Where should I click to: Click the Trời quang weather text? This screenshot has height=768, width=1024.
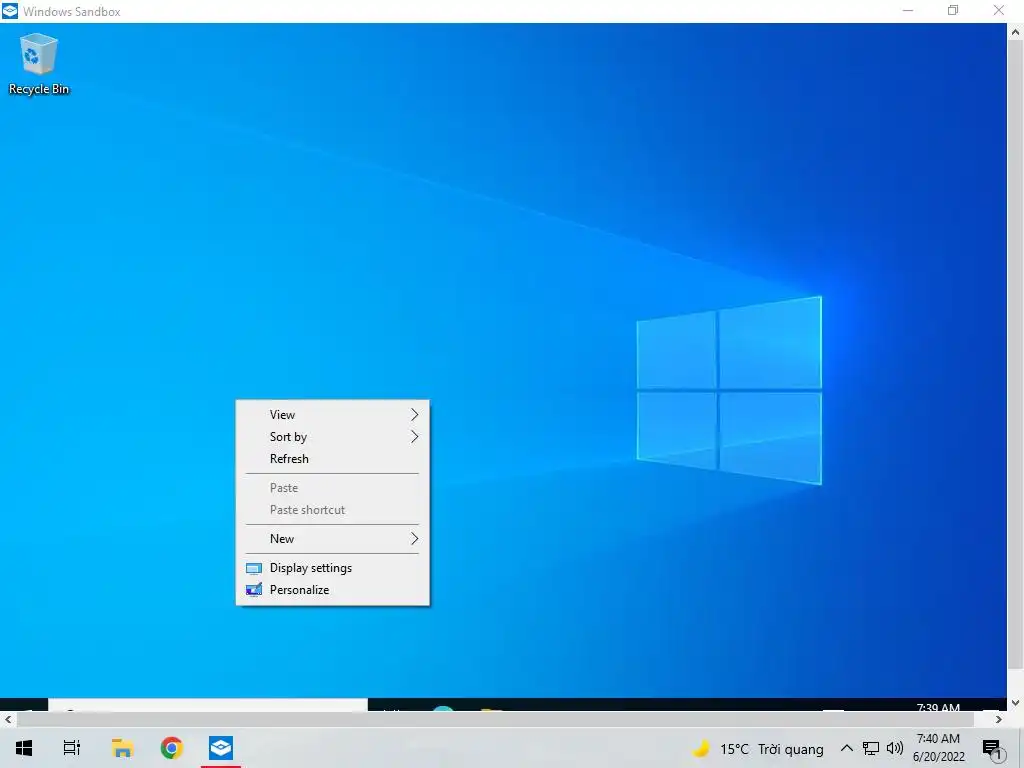791,749
